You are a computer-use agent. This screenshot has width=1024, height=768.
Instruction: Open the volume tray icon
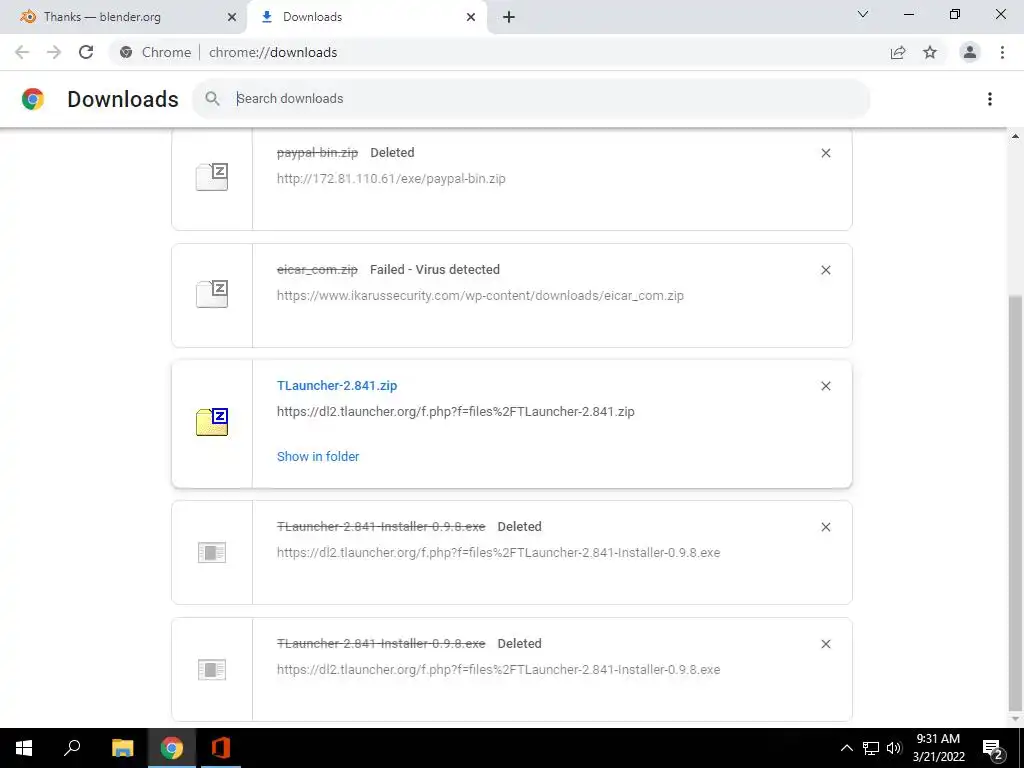click(x=894, y=748)
